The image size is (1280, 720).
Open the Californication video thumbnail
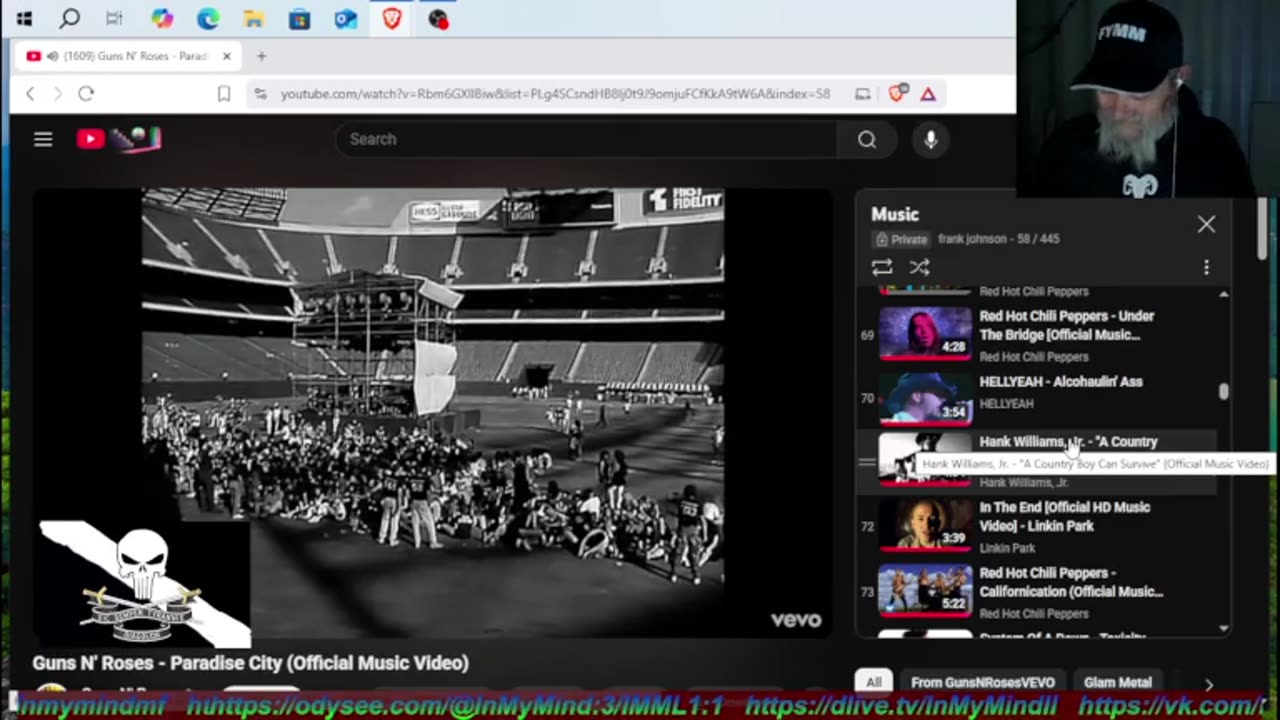coord(925,591)
